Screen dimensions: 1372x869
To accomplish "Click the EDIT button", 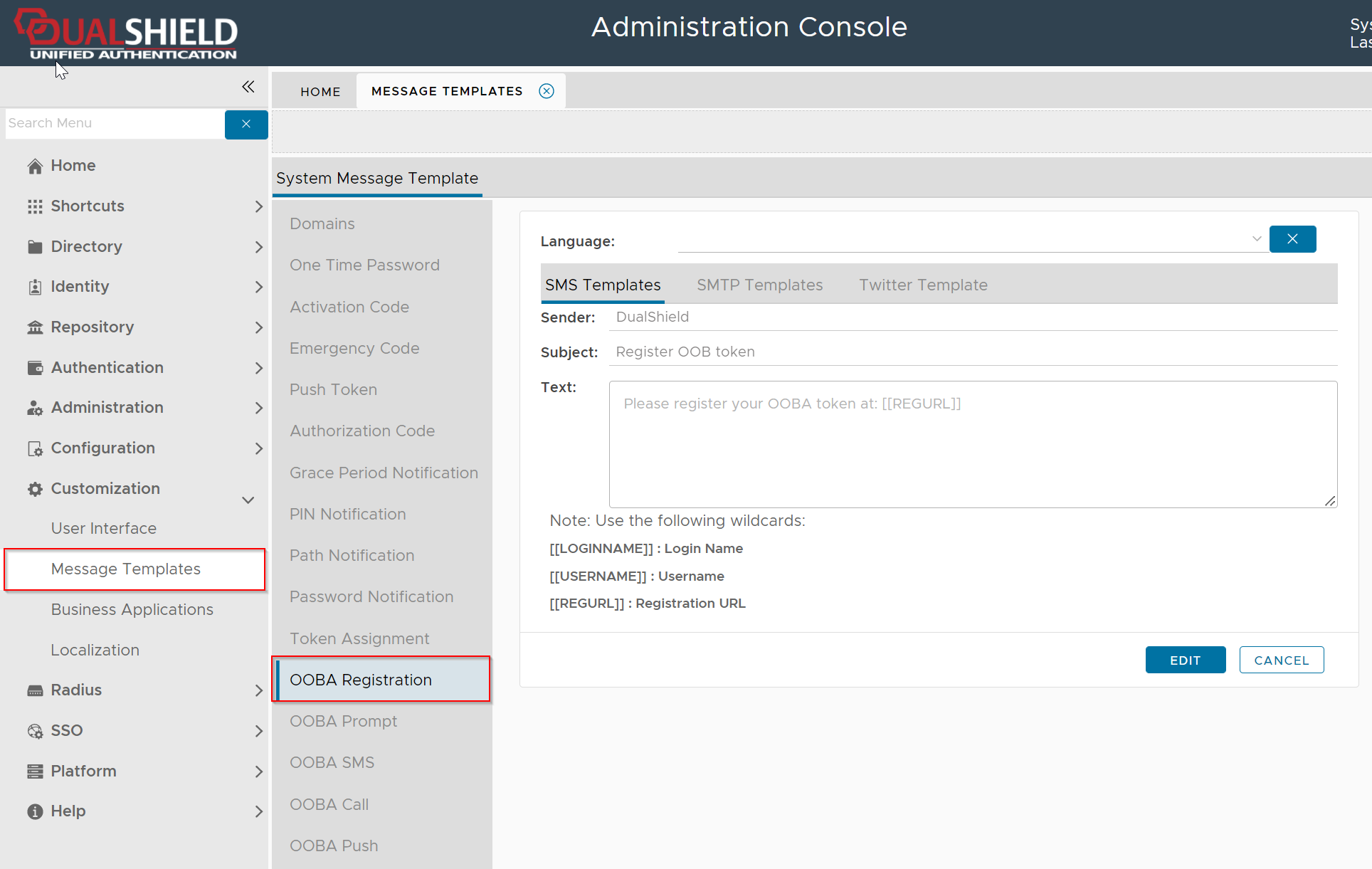I will click(1185, 660).
